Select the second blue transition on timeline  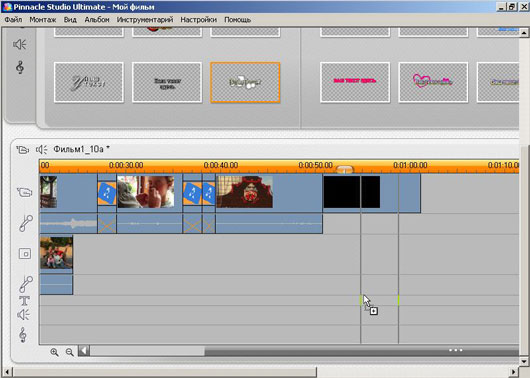pyautogui.click(x=192, y=193)
